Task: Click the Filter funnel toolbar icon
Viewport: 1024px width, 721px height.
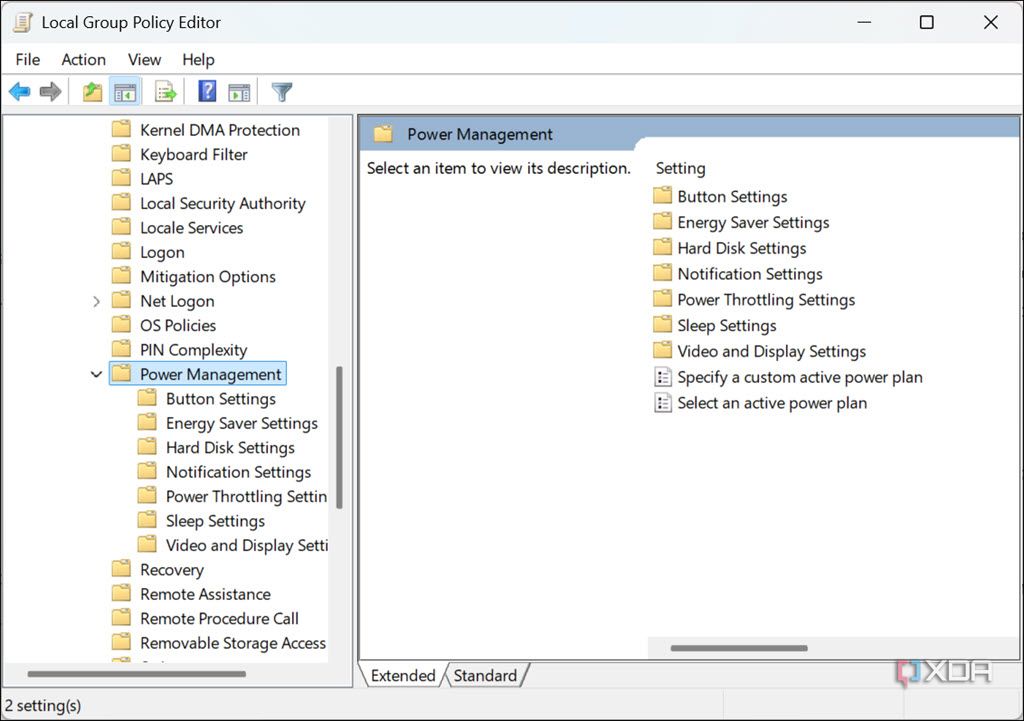Action: pyautogui.click(x=282, y=92)
